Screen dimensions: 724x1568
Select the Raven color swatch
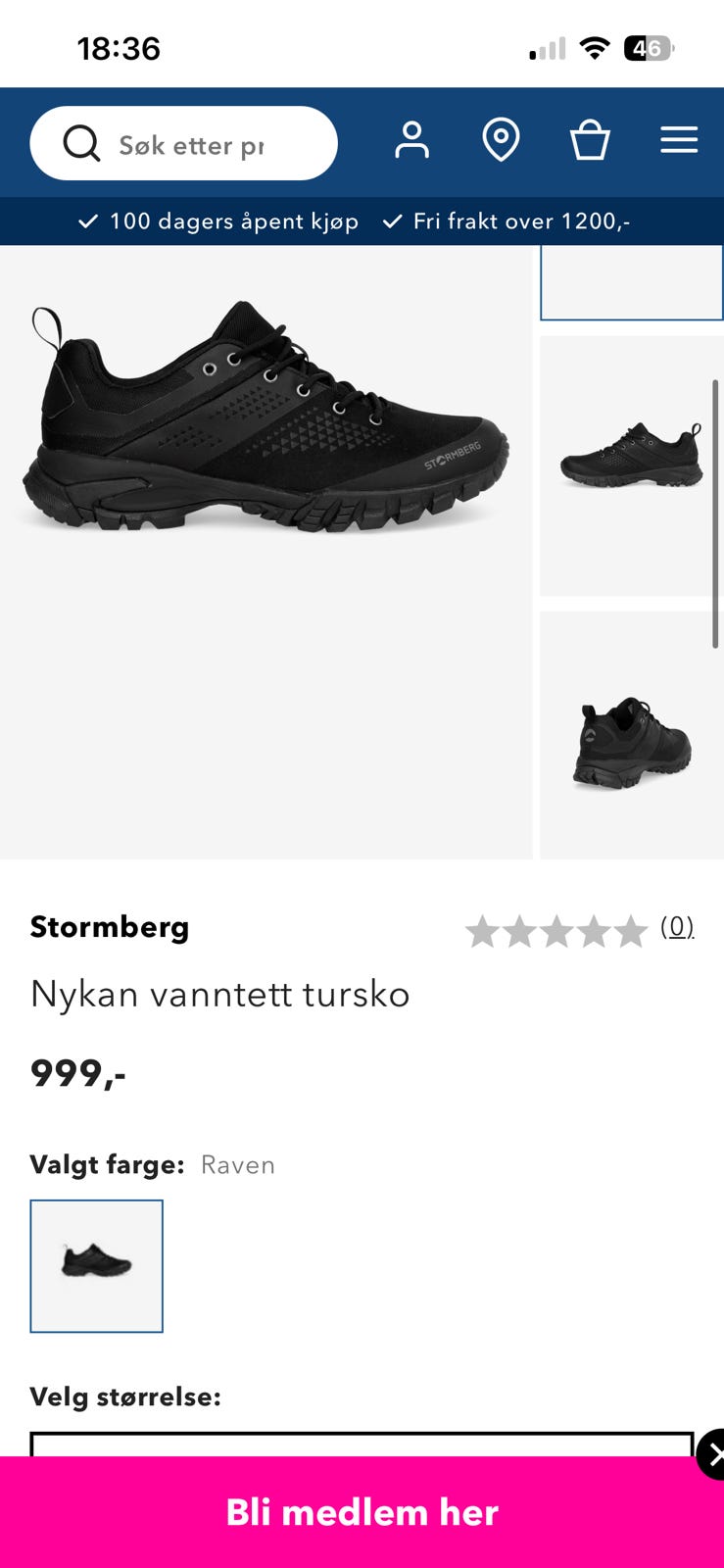pos(96,1266)
